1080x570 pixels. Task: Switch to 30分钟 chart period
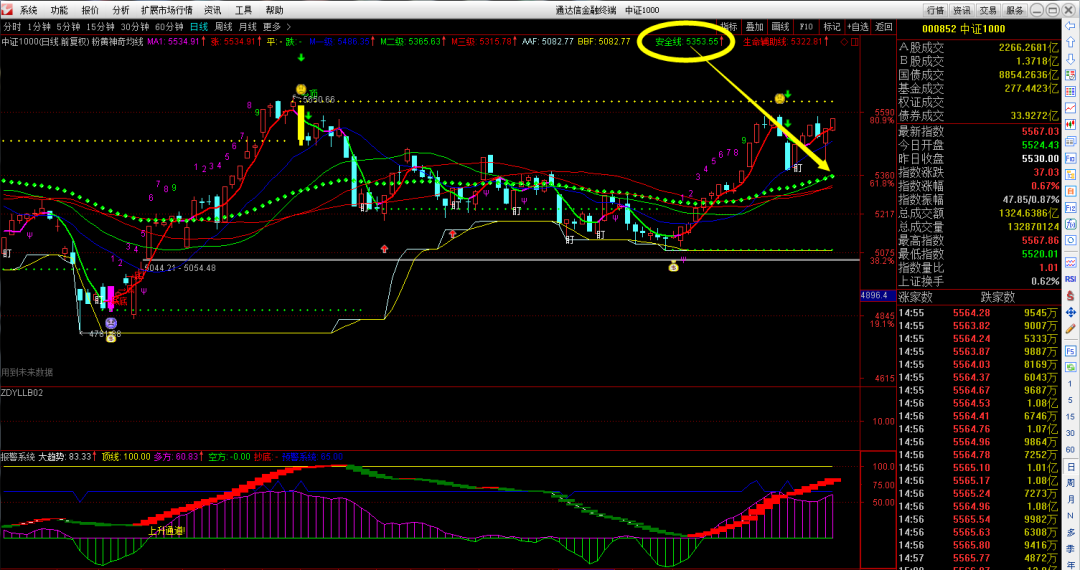tap(135, 27)
